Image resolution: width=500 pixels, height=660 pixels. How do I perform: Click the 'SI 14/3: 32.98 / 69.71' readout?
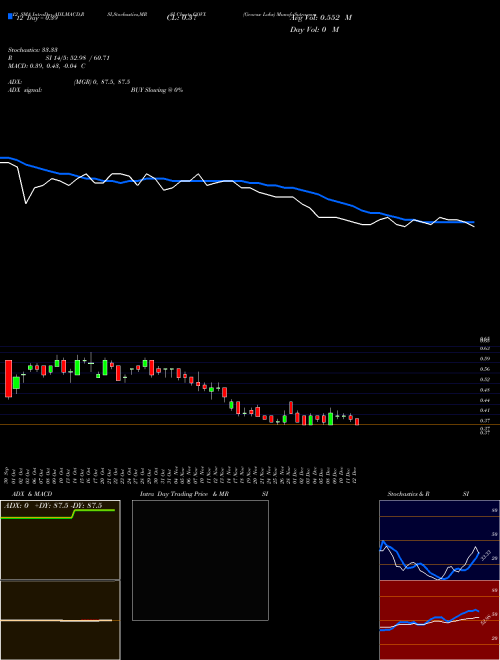(78, 58)
